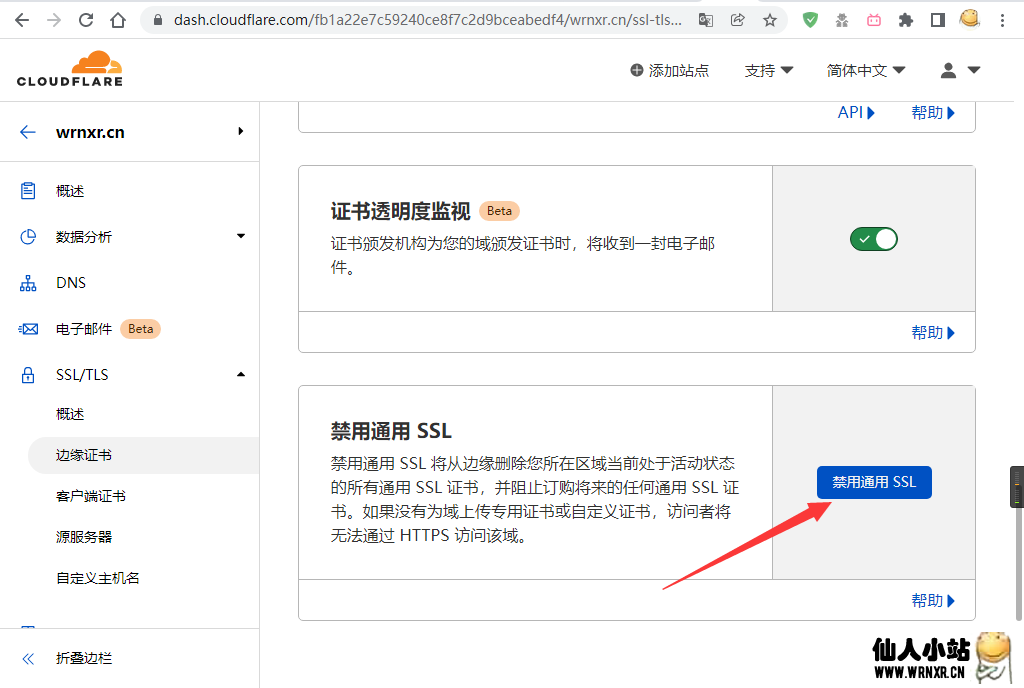This screenshot has height=688, width=1024.
Task: Toggle the browser side panel icon
Action: (x=938, y=20)
